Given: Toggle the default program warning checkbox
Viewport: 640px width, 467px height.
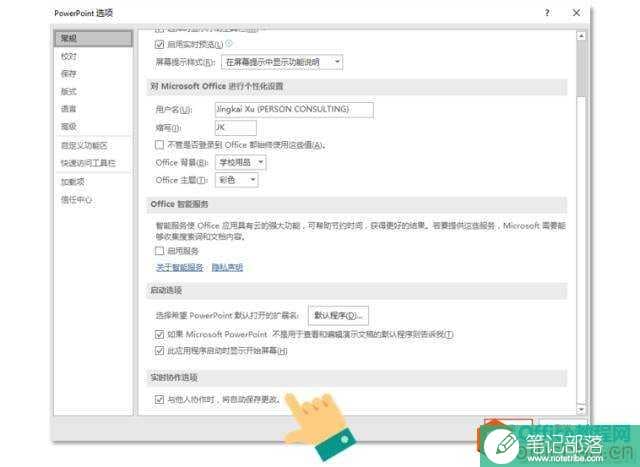Looking at the screenshot, I should coord(160,335).
